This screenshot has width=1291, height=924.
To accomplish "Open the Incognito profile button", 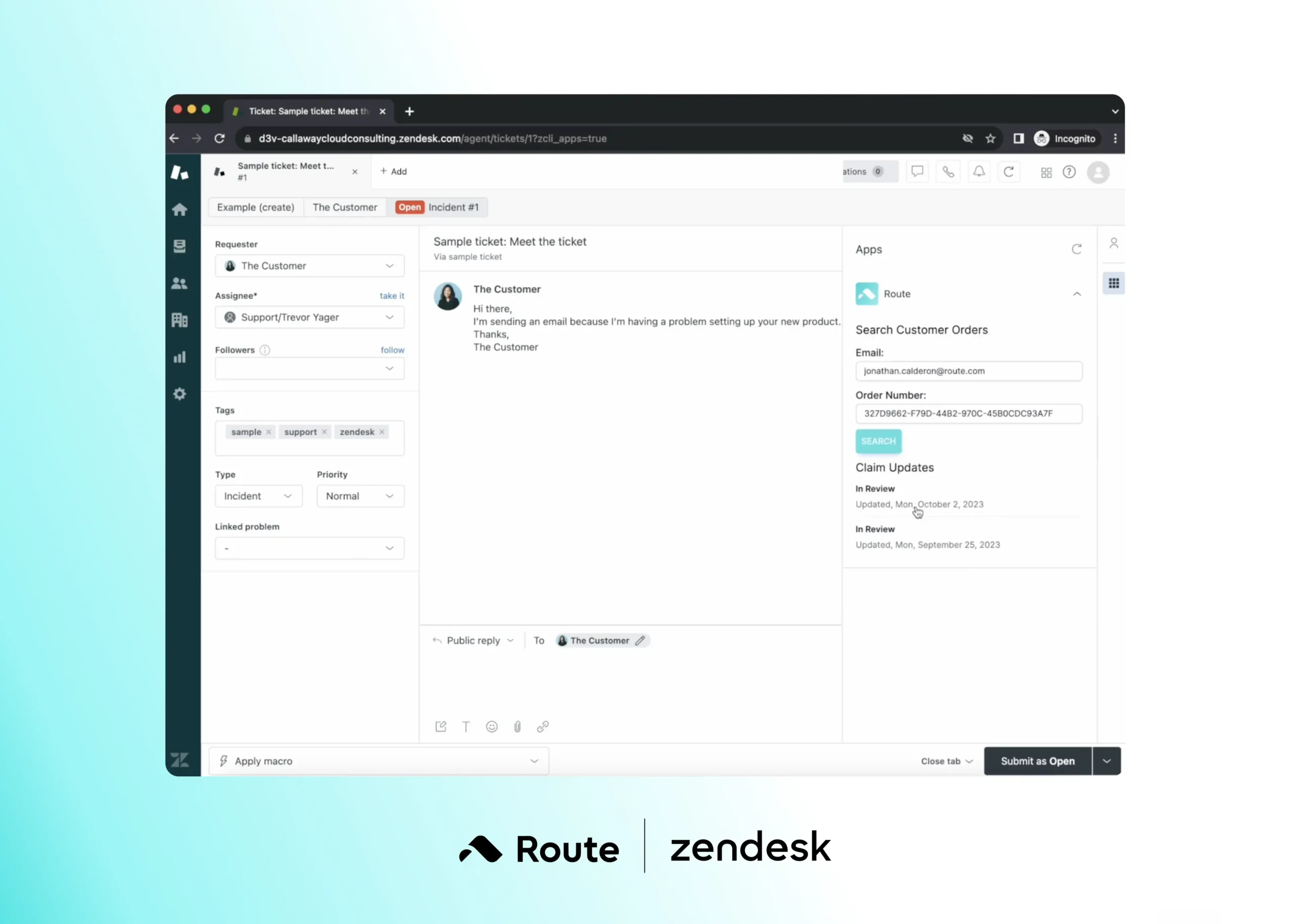I will tap(1065, 138).
